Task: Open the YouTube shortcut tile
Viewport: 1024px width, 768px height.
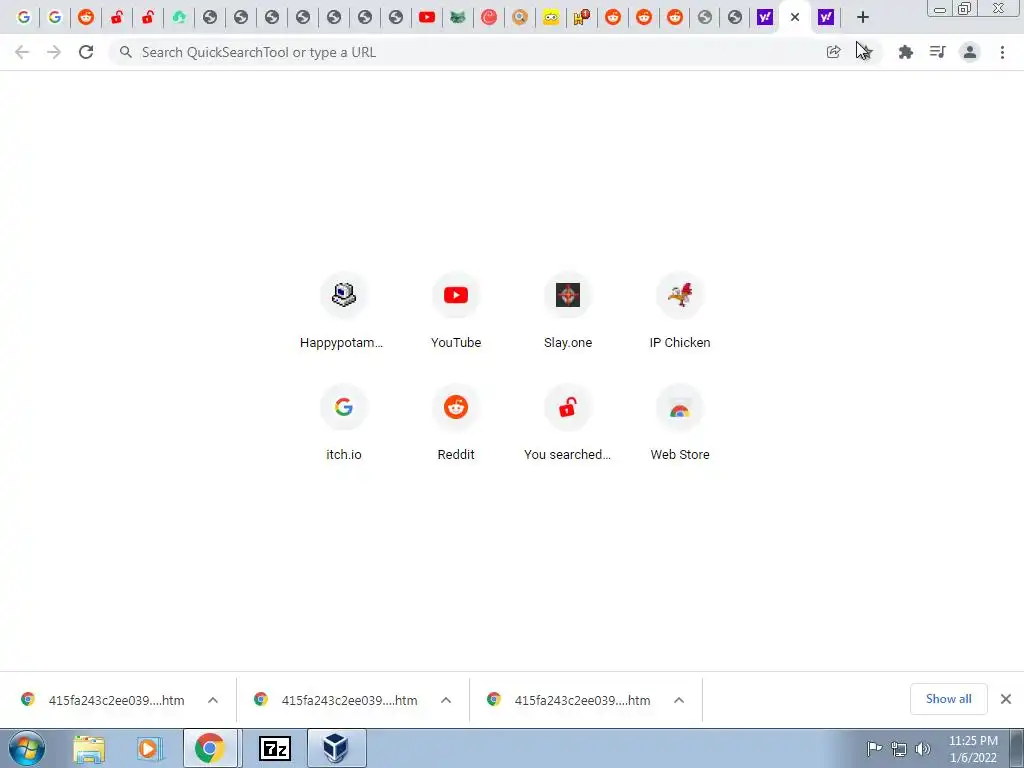Action: point(456,313)
